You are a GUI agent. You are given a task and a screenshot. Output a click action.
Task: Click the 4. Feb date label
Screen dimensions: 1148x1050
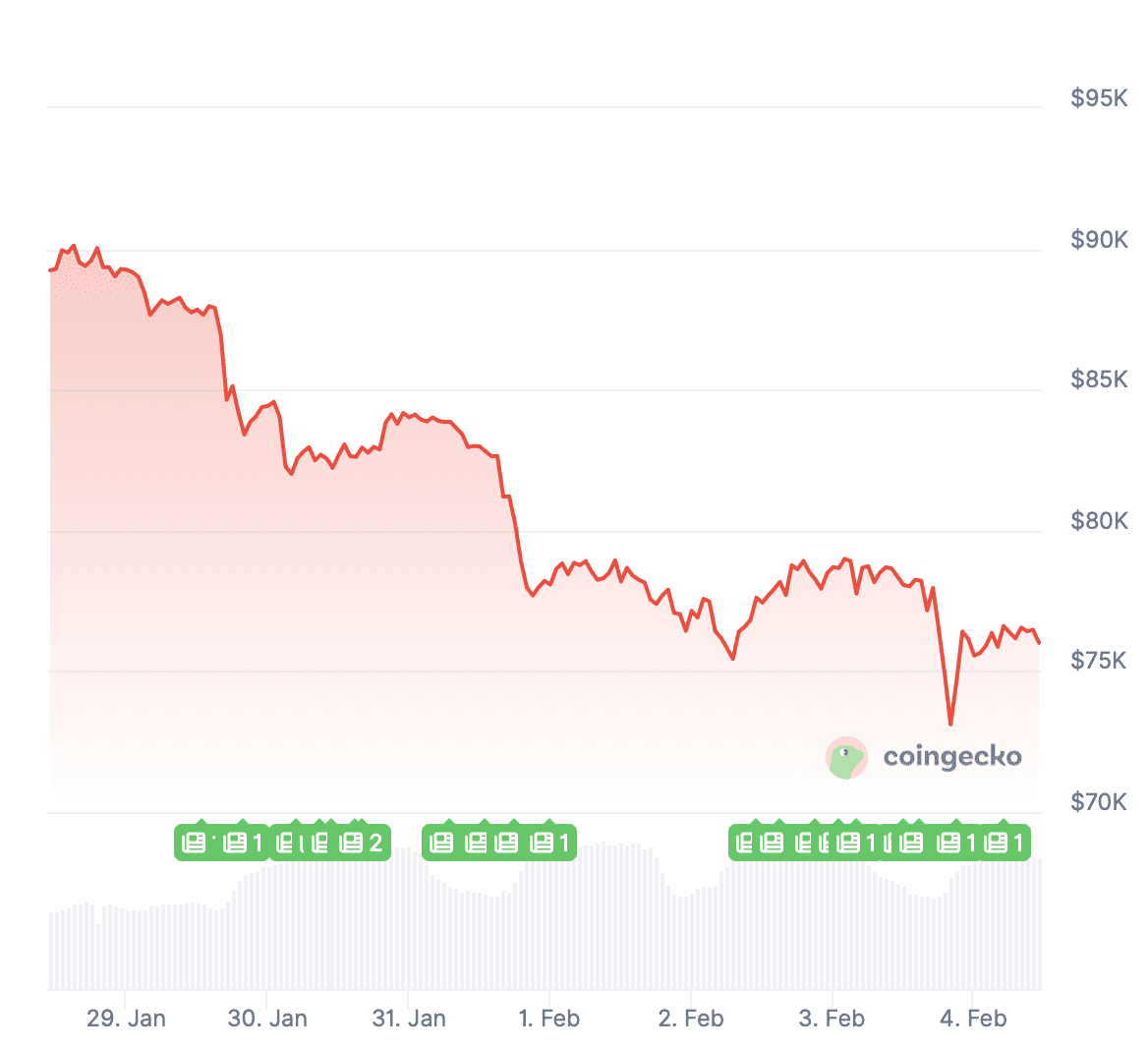(973, 1019)
